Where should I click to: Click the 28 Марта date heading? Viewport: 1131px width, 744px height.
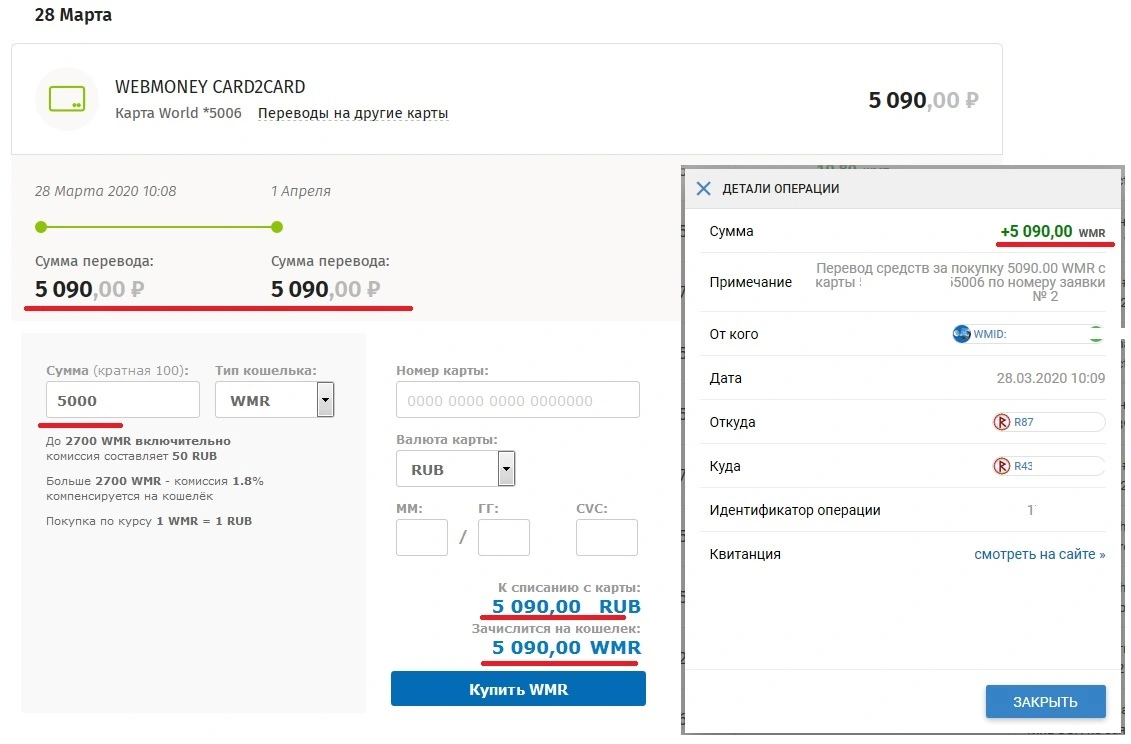click(73, 14)
